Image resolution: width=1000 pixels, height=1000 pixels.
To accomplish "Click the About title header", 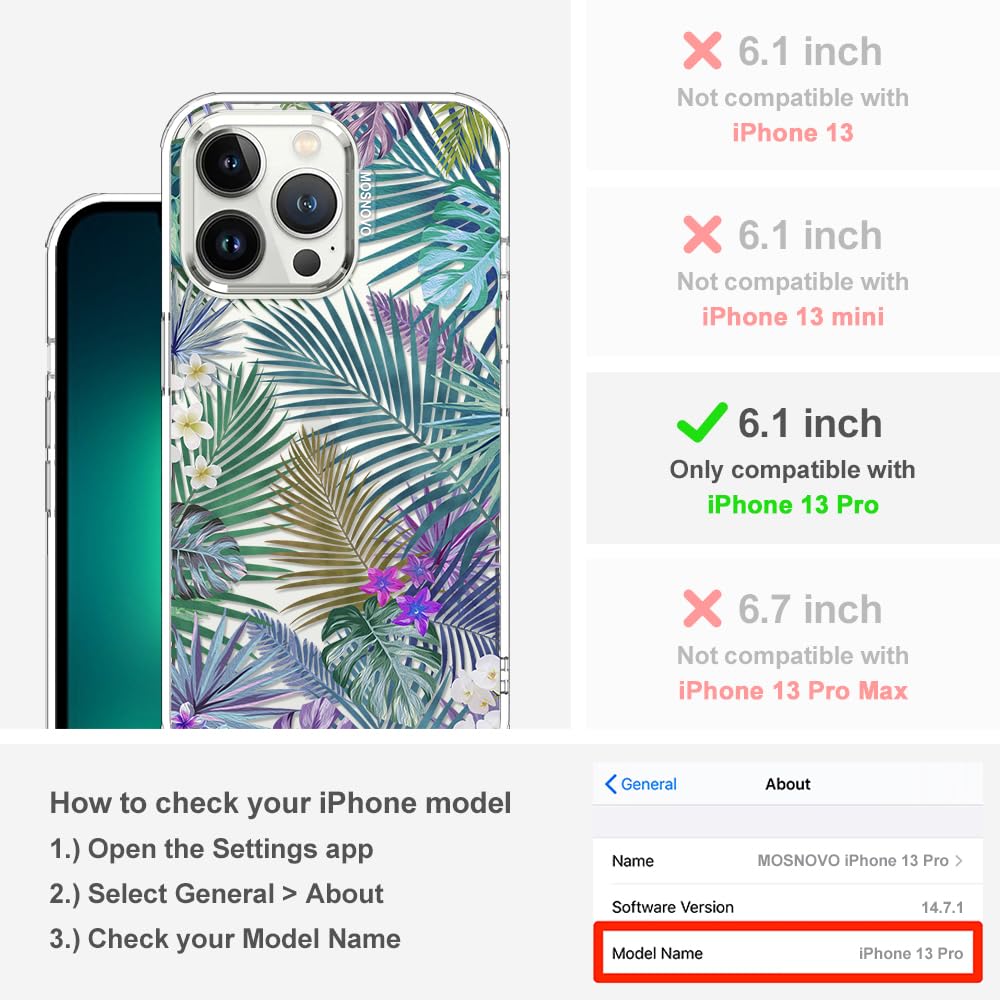I will pyautogui.click(x=788, y=784).
